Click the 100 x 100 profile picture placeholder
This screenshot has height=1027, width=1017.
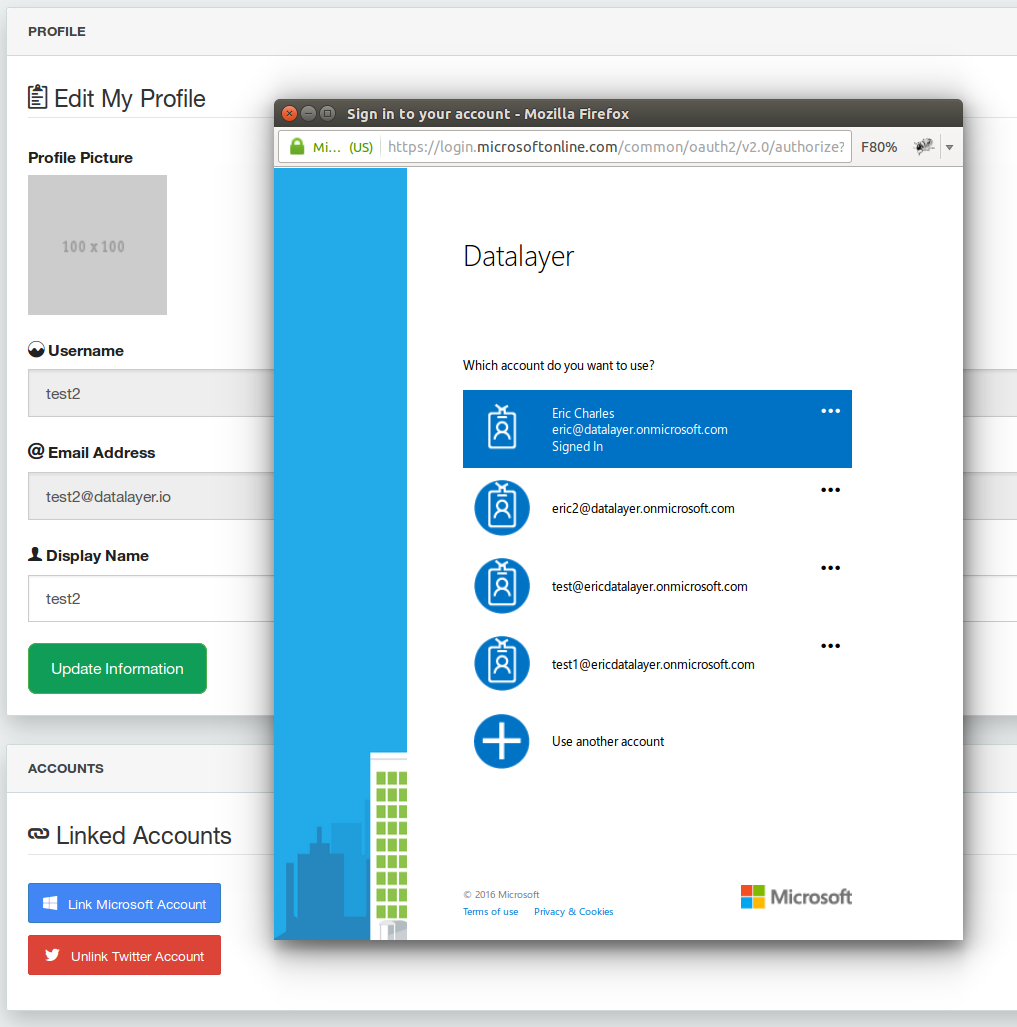pyautogui.click(x=98, y=245)
